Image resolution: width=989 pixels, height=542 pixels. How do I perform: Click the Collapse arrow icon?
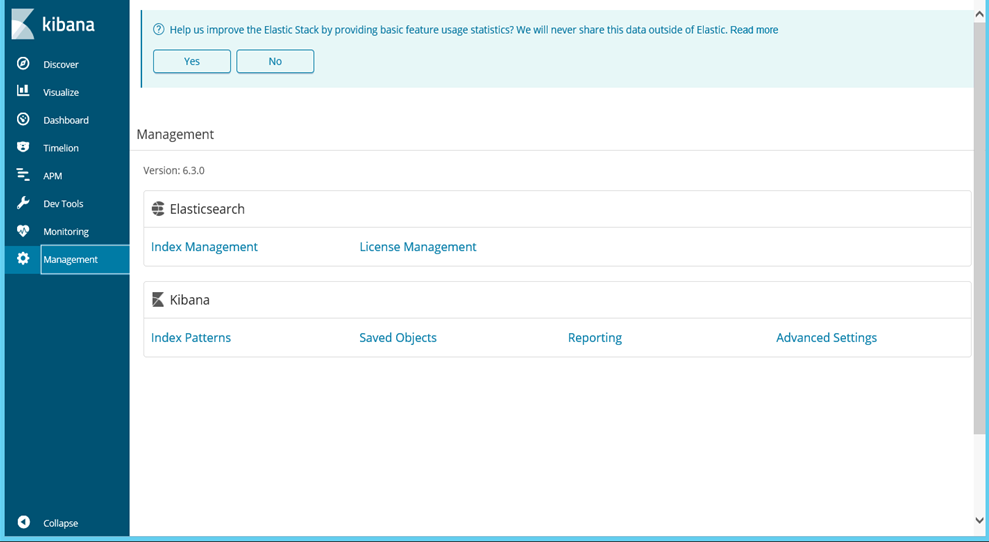pyautogui.click(x=23, y=522)
